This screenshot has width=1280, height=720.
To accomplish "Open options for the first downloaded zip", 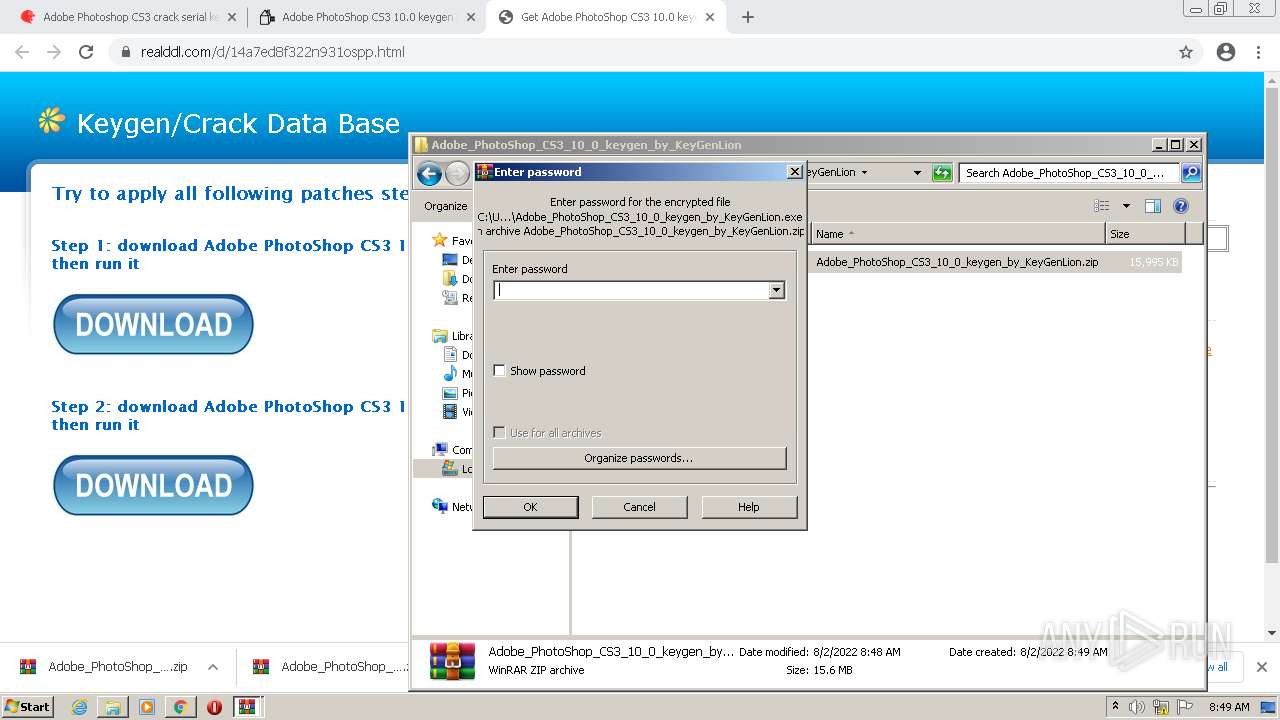I will point(213,667).
